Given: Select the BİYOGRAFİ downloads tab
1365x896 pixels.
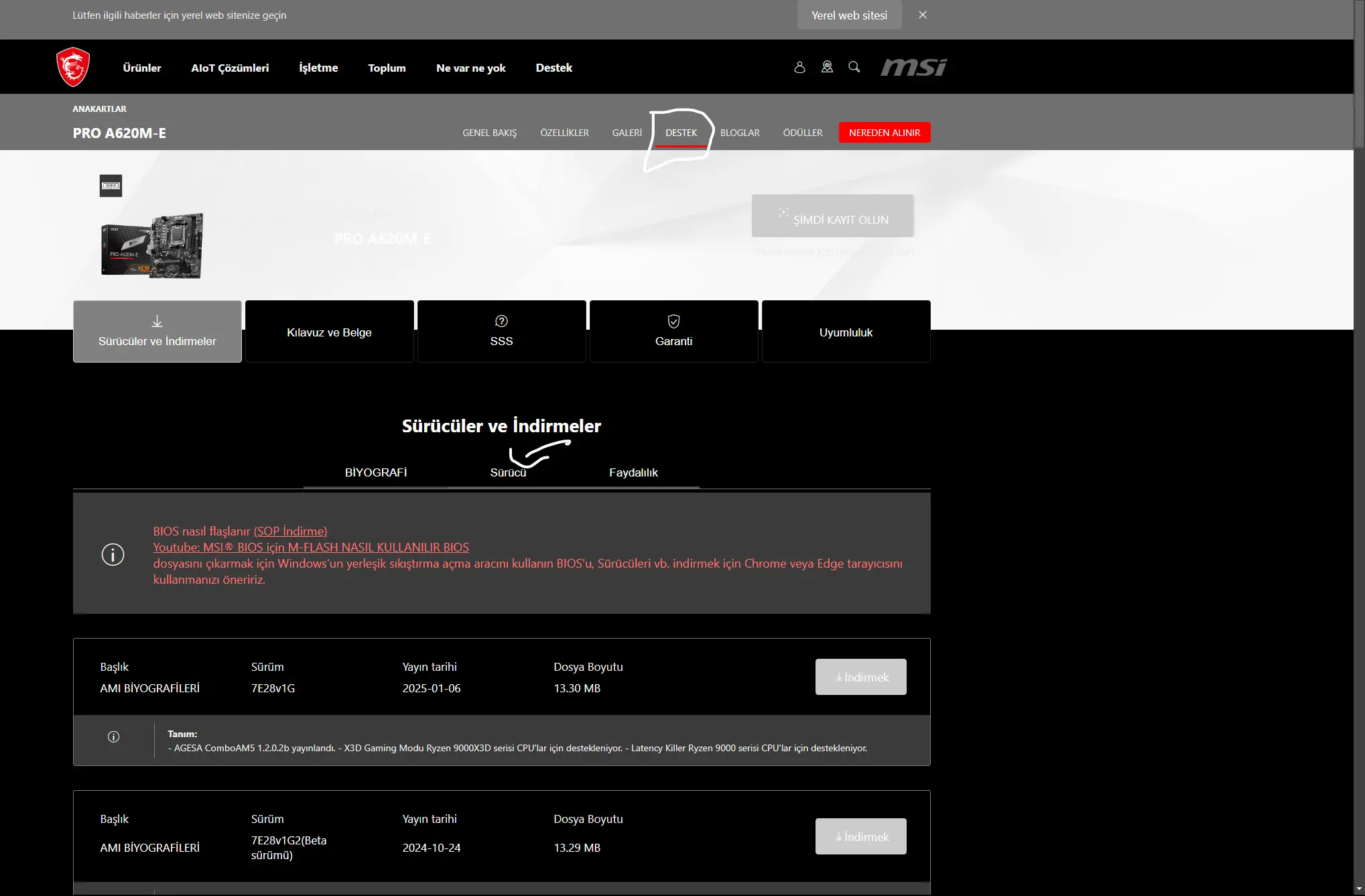Looking at the screenshot, I should tap(376, 472).
